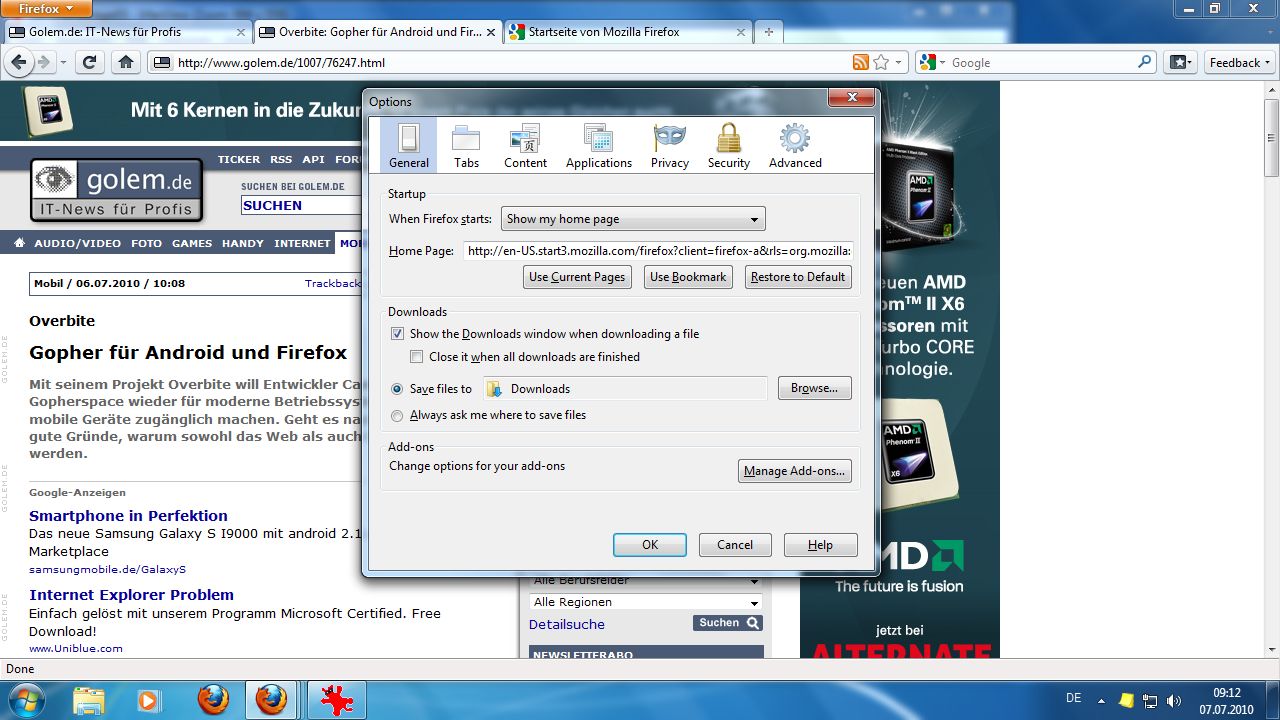
Task: Open the Content options panel
Action: coord(525,145)
